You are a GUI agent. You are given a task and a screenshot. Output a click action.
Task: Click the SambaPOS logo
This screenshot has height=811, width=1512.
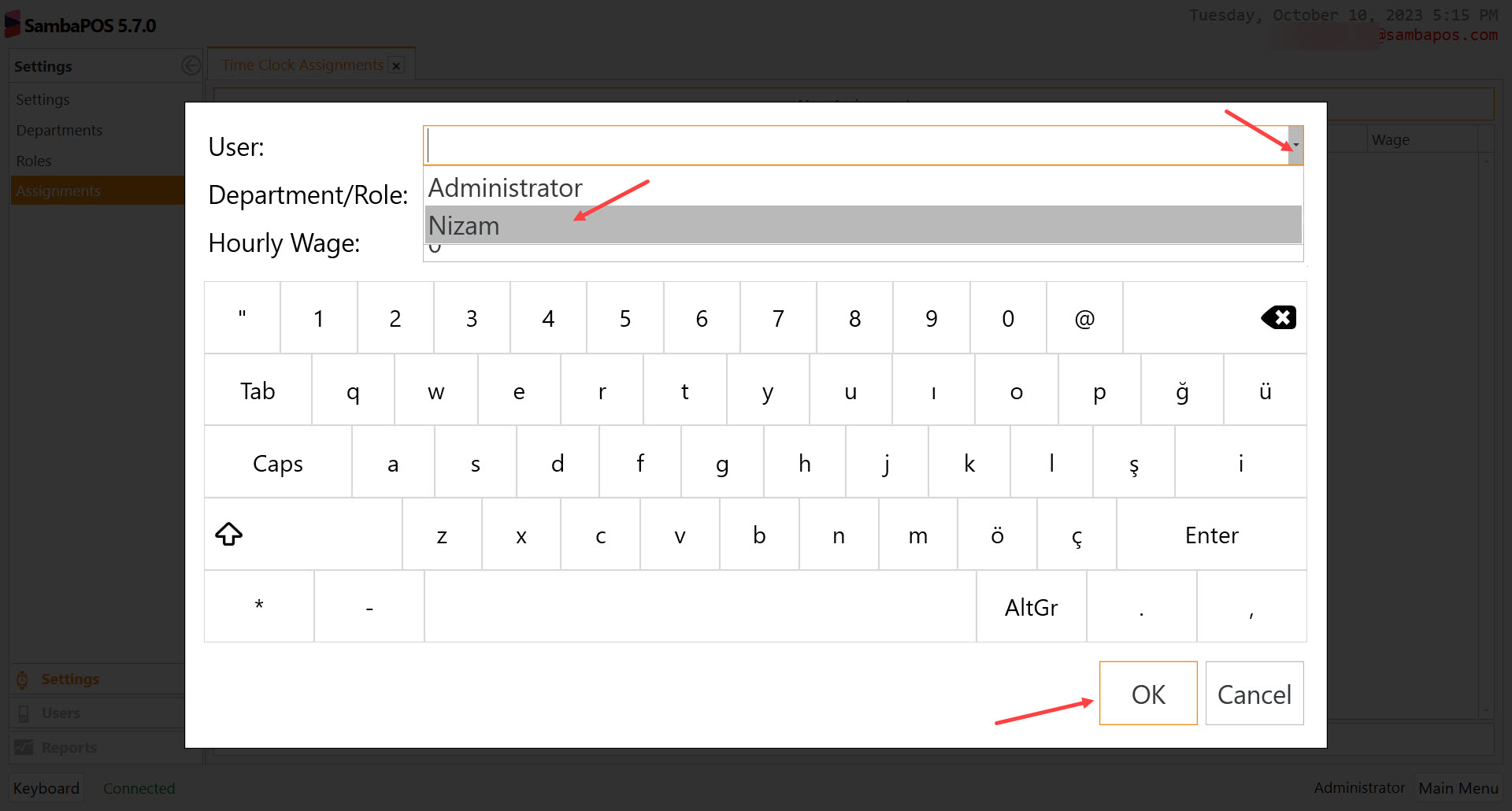pos(13,24)
